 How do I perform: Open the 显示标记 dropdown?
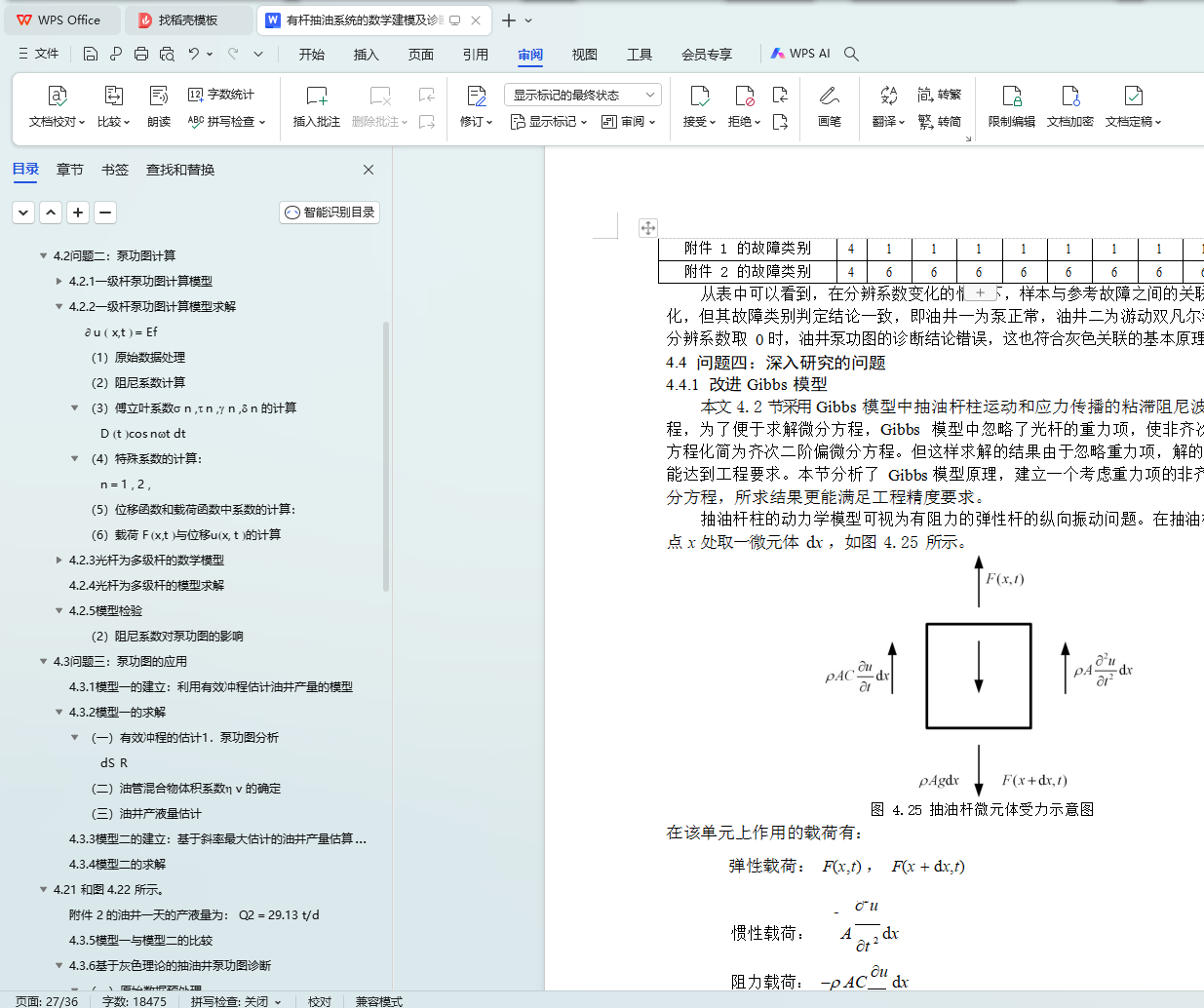click(549, 122)
